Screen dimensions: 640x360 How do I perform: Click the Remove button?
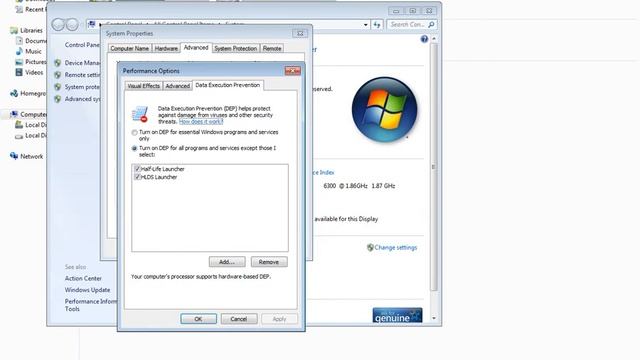coord(269,262)
